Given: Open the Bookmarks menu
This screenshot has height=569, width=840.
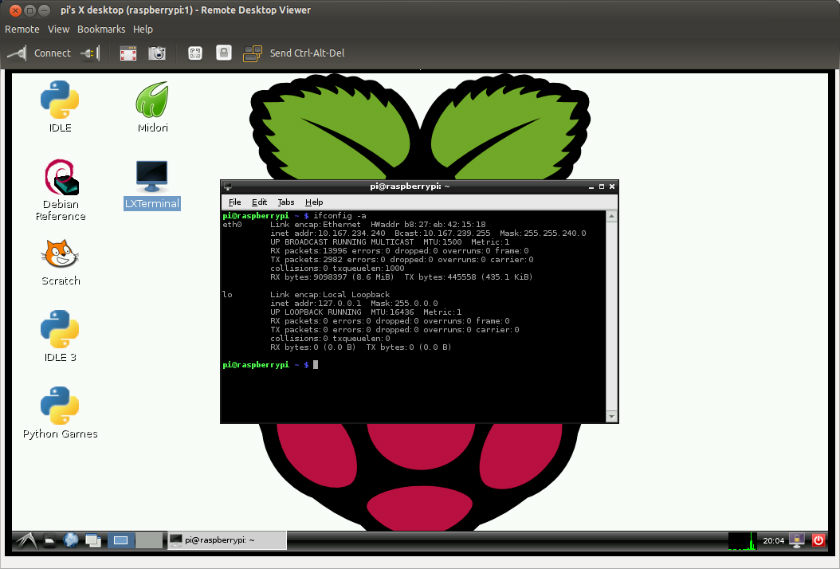Looking at the screenshot, I should click(x=101, y=29).
